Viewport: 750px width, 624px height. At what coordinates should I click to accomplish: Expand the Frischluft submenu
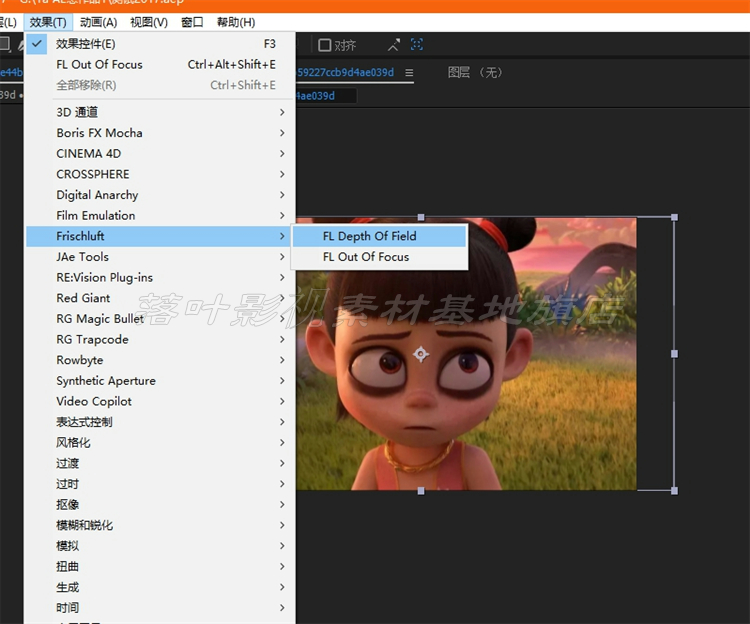point(160,236)
